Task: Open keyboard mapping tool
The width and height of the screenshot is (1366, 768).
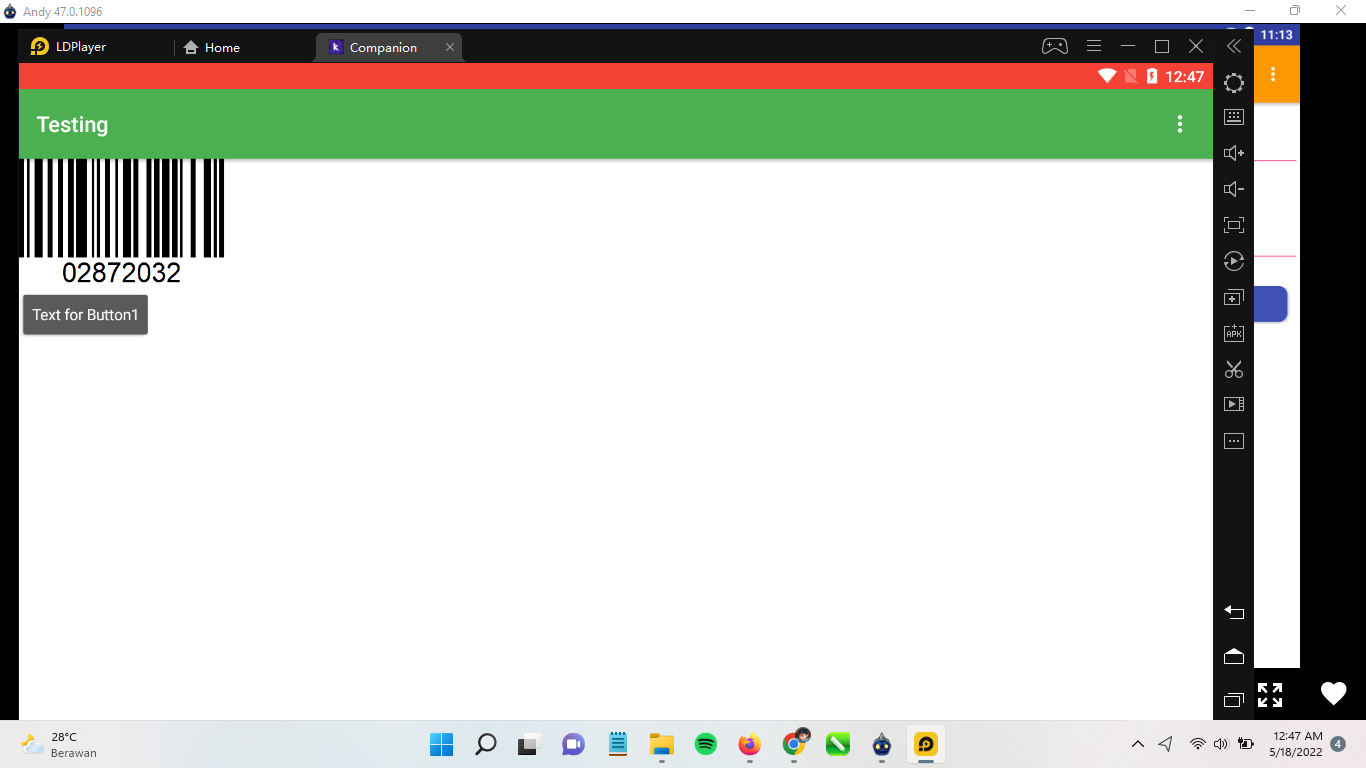Action: [x=1234, y=117]
